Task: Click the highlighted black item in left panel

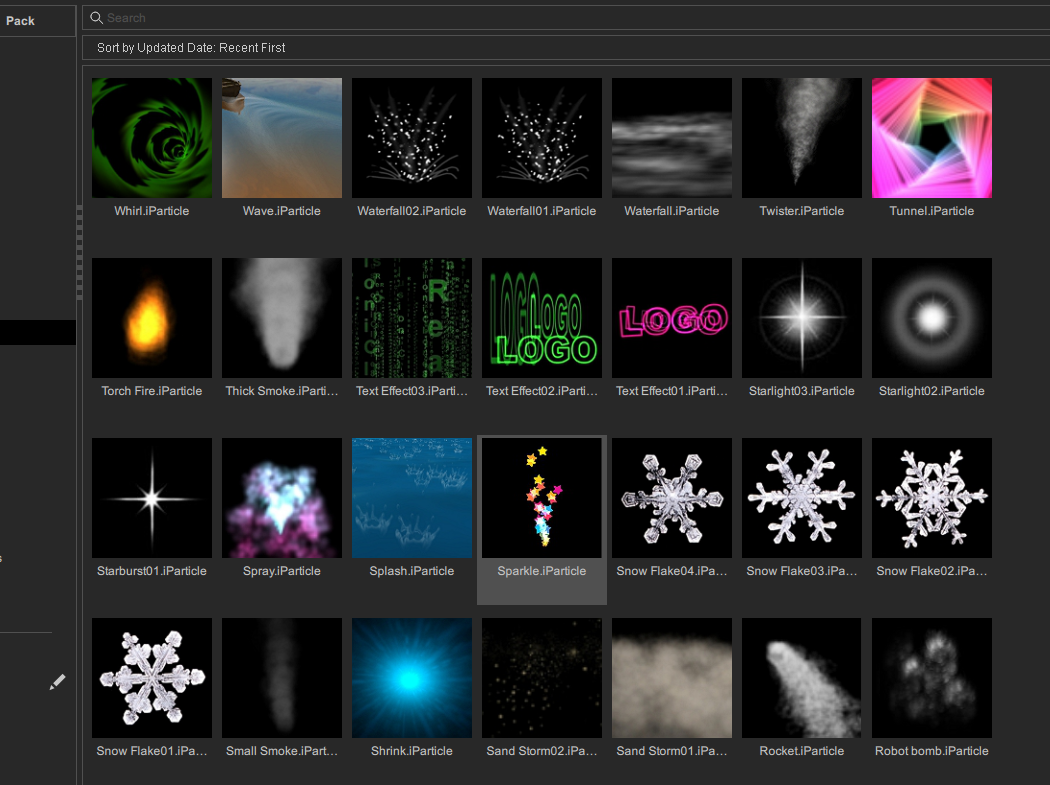Action: pos(38,333)
